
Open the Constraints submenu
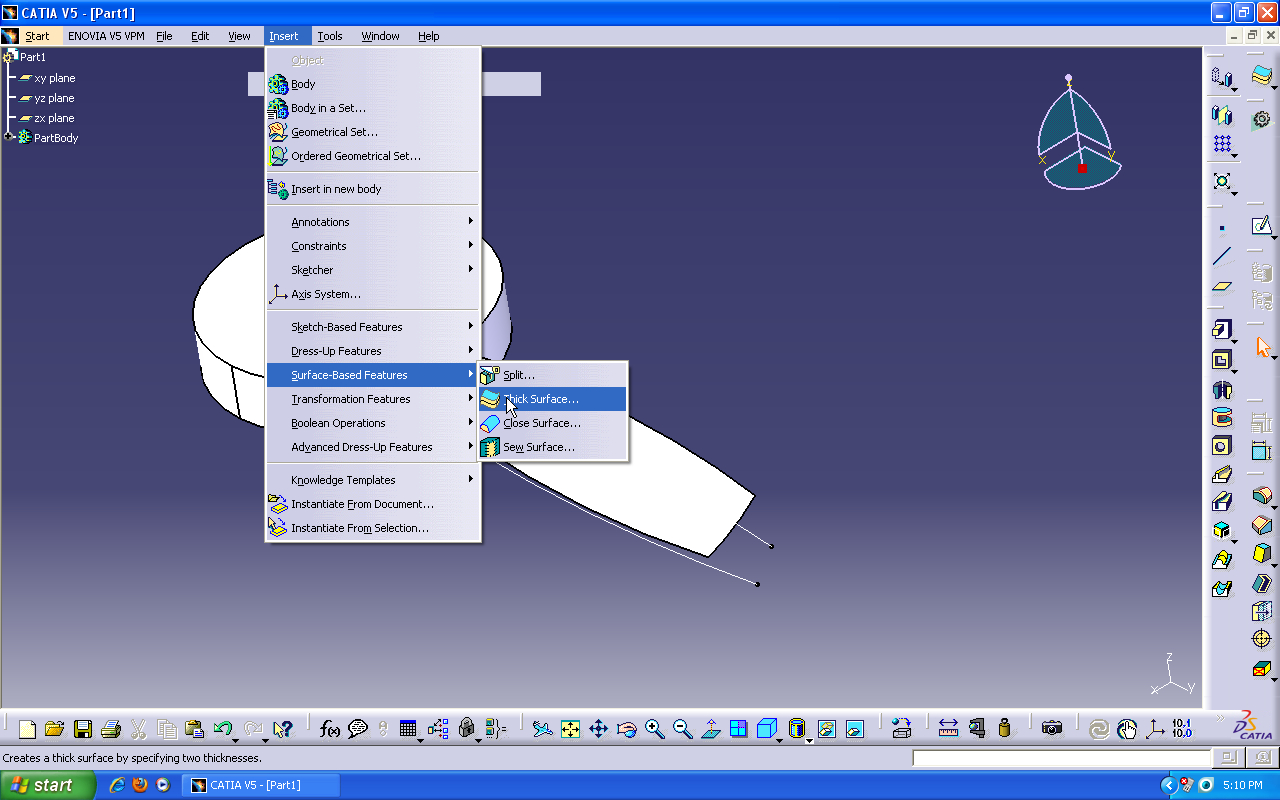tap(372, 246)
